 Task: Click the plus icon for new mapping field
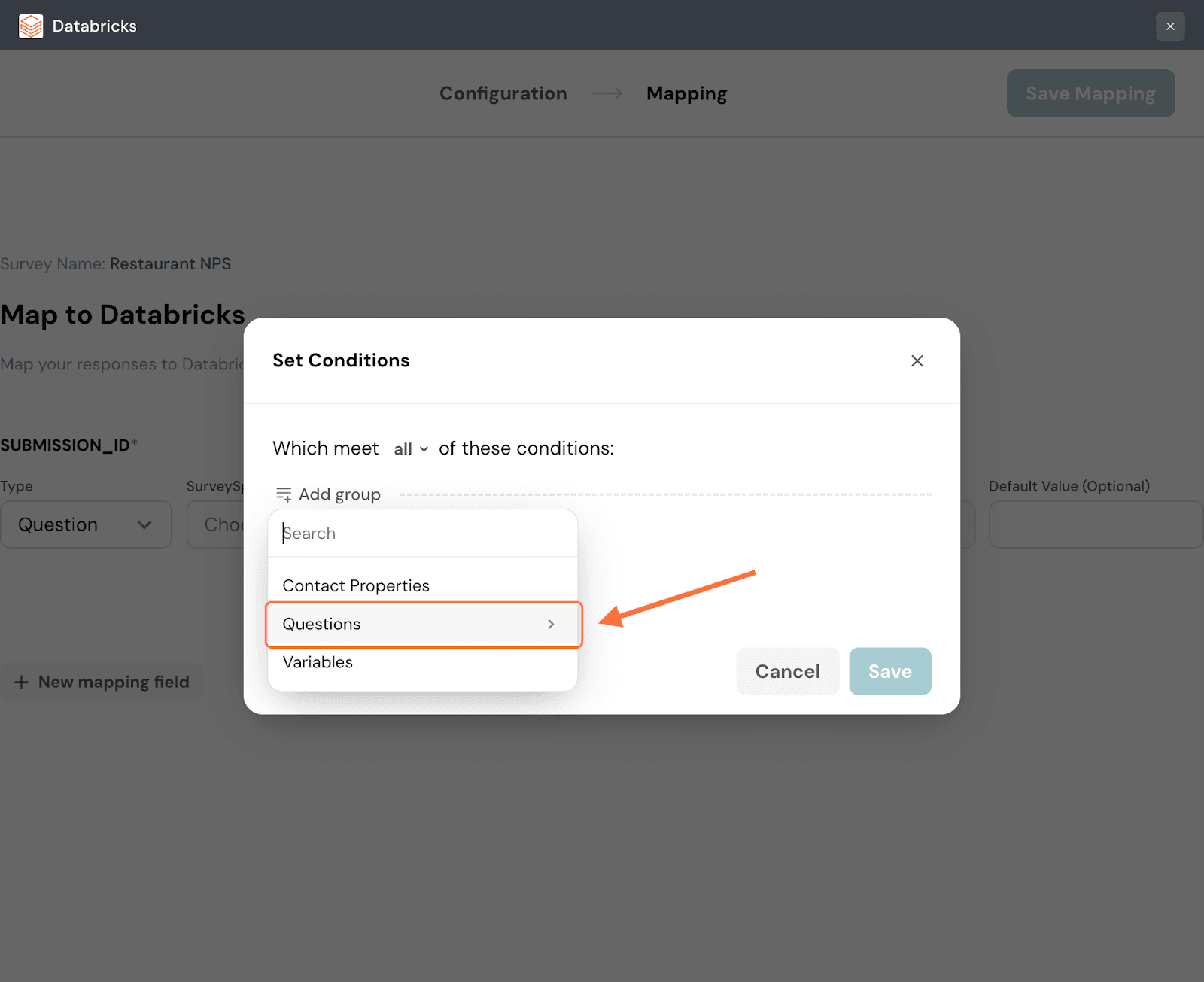(x=22, y=683)
